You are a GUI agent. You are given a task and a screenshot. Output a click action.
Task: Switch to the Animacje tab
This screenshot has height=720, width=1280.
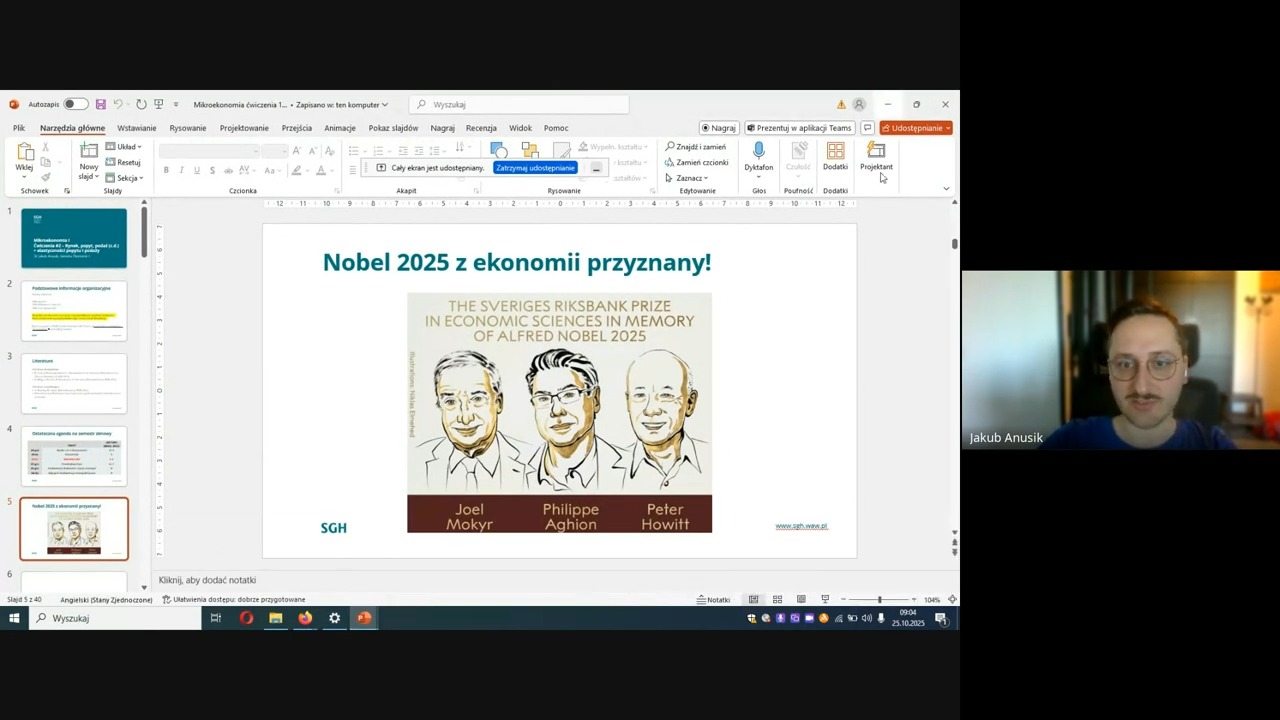[x=339, y=128]
